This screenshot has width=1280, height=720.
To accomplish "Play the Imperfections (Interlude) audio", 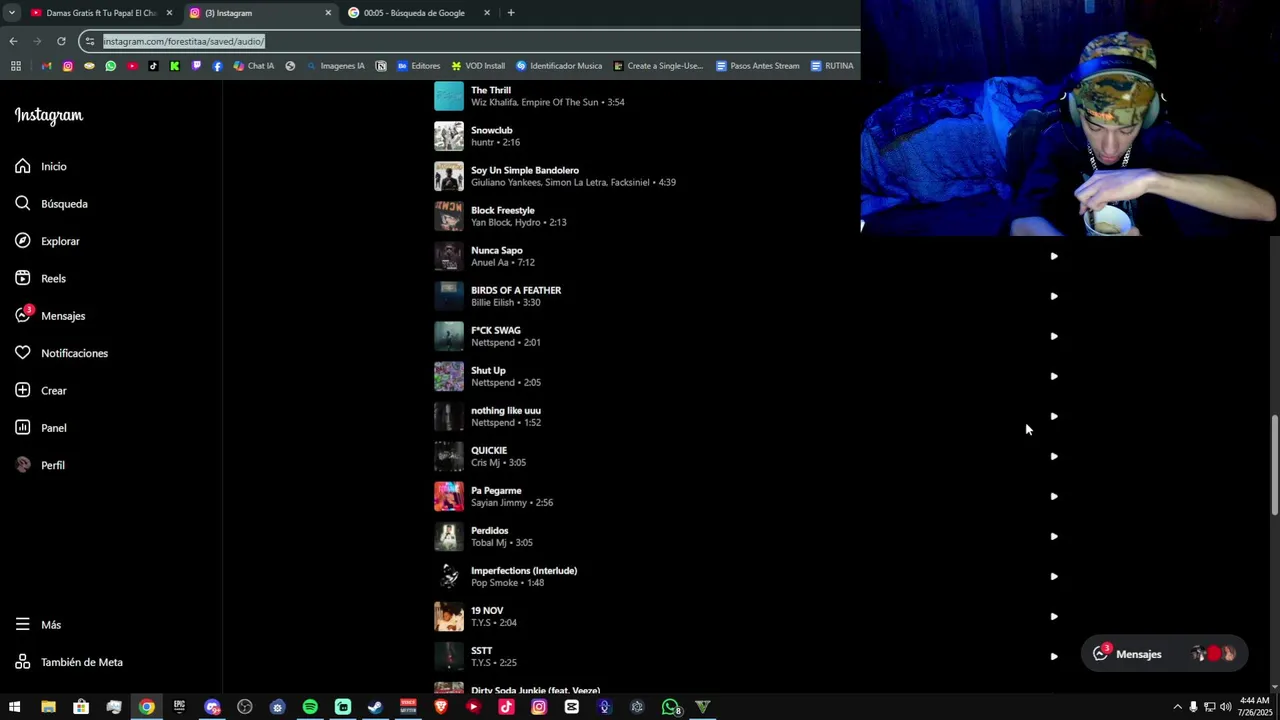I will tap(1054, 576).
